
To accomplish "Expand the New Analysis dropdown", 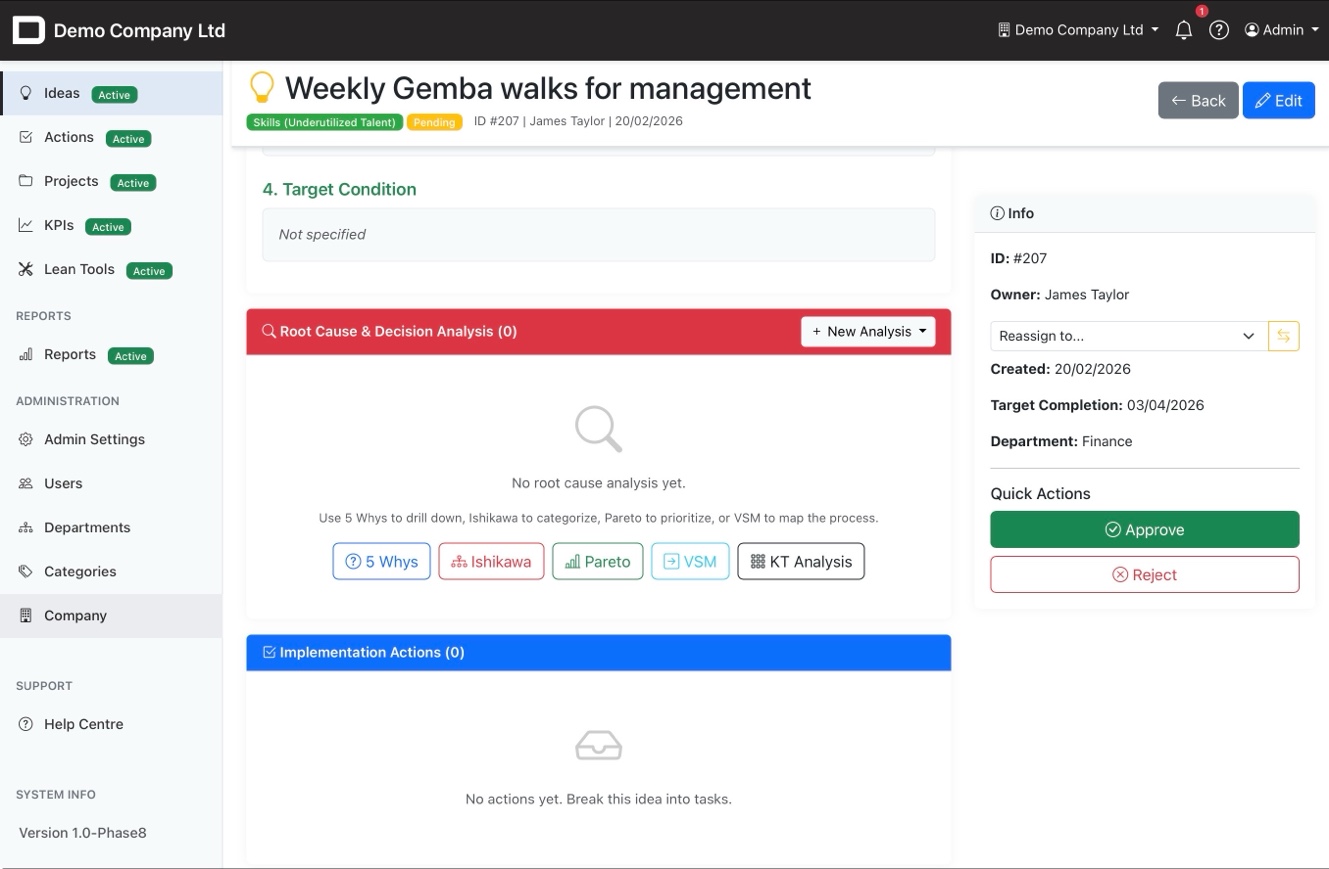I will (867, 332).
